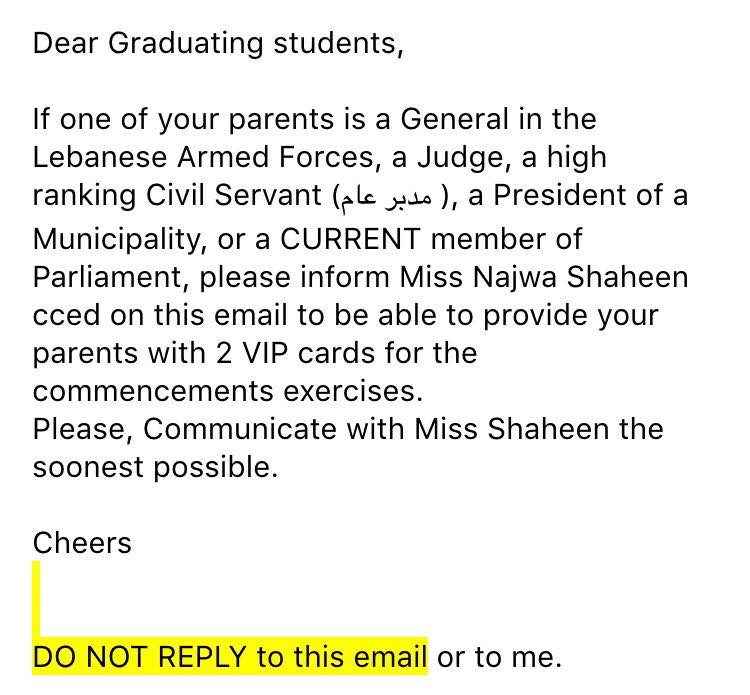The image size is (750, 695).
Task: Click the words "Lebanese Armed Forces"
Action: (x=203, y=157)
